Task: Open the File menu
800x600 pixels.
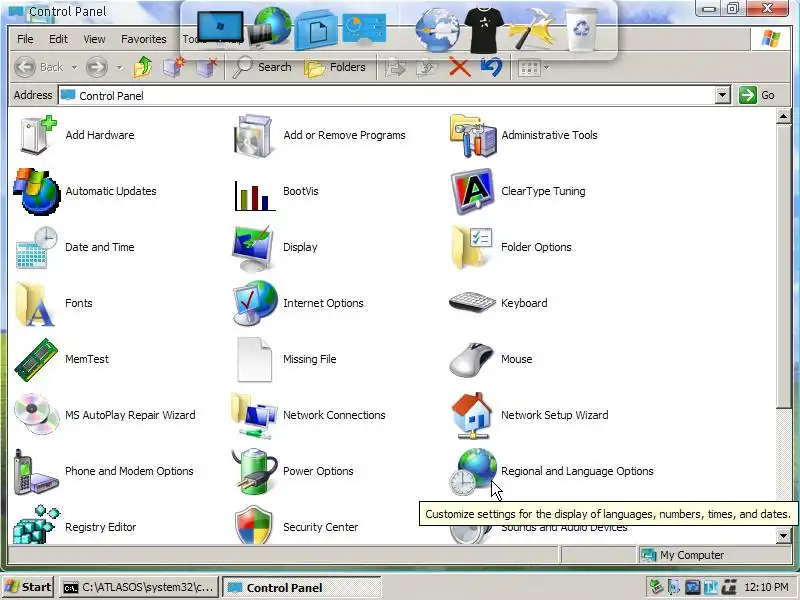Action: (25, 39)
